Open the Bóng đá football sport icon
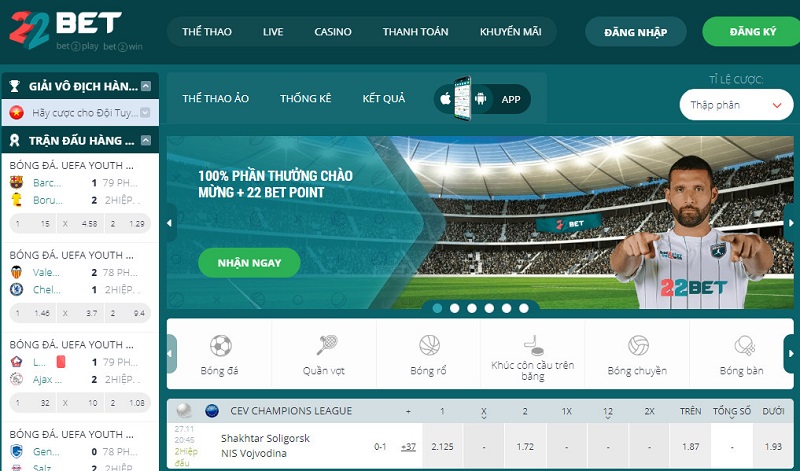The image size is (800, 471). click(220, 346)
